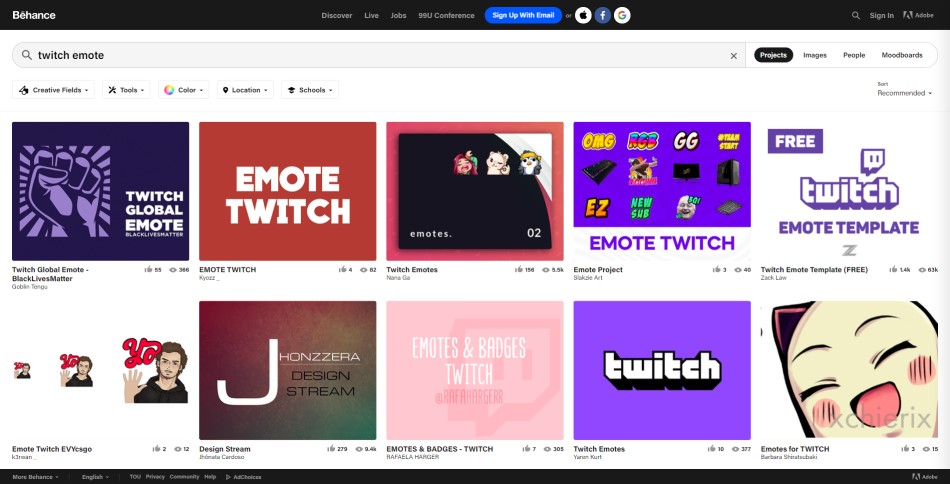Click the Adobe logo in header
The height and width of the screenshot is (484, 950).
(918, 15)
